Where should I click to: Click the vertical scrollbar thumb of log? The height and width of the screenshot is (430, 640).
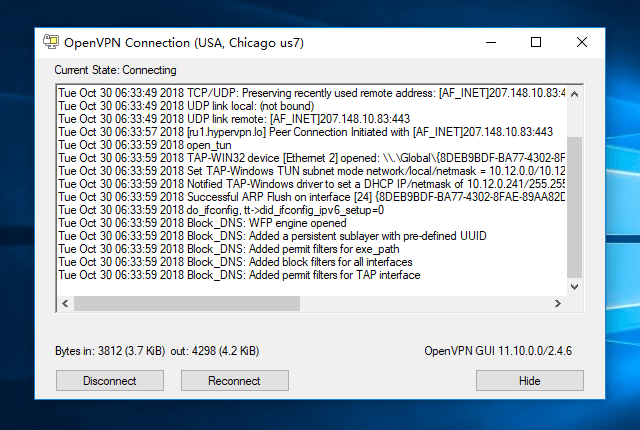pos(574,207)
